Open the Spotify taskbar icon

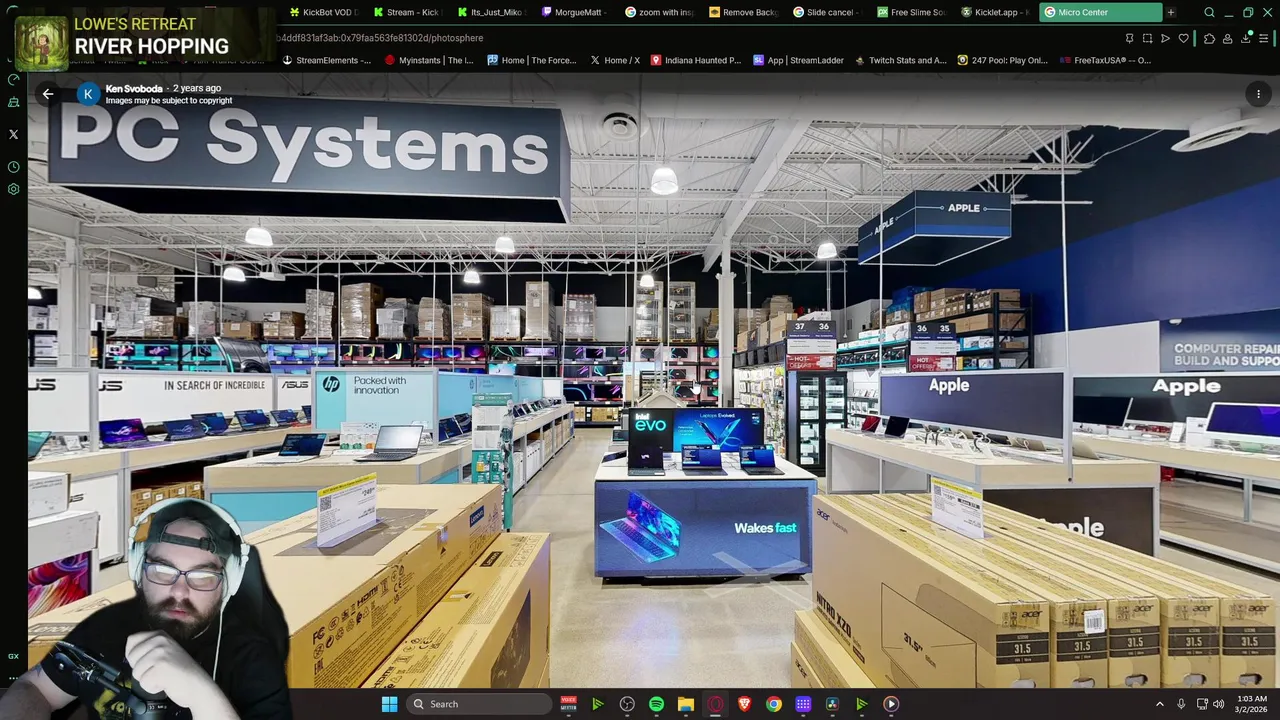(x=656, y=704)
